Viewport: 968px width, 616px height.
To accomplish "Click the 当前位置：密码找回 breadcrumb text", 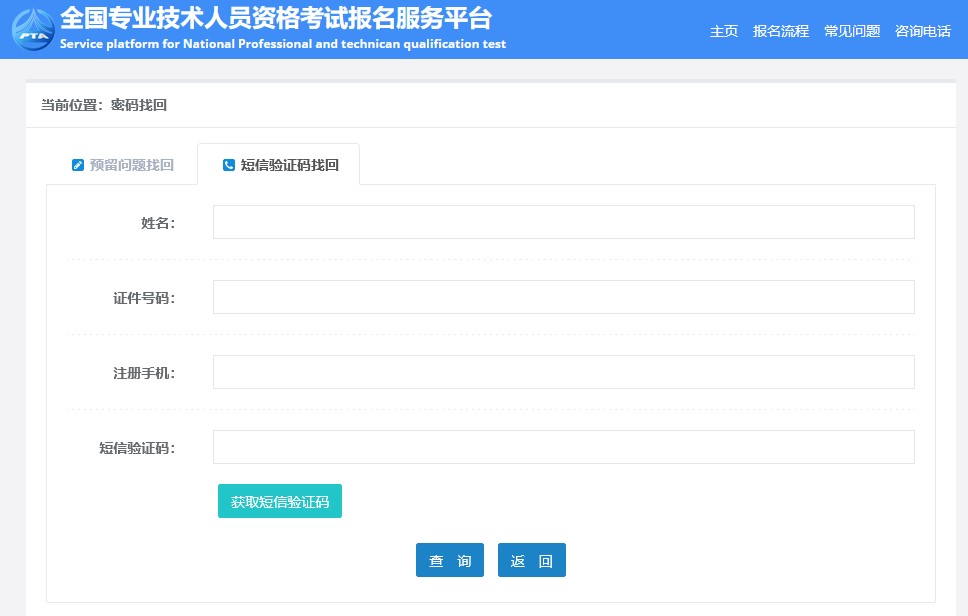I will click(x=103, y=105).
